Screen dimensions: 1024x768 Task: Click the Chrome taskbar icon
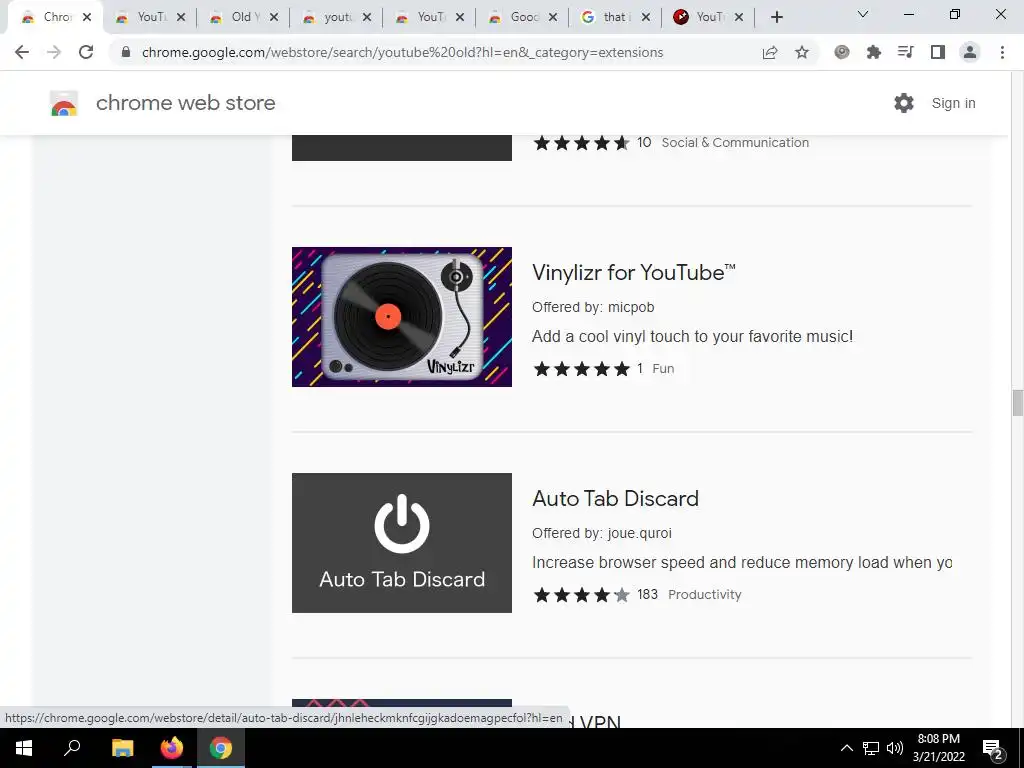click(x=221, y=748)
